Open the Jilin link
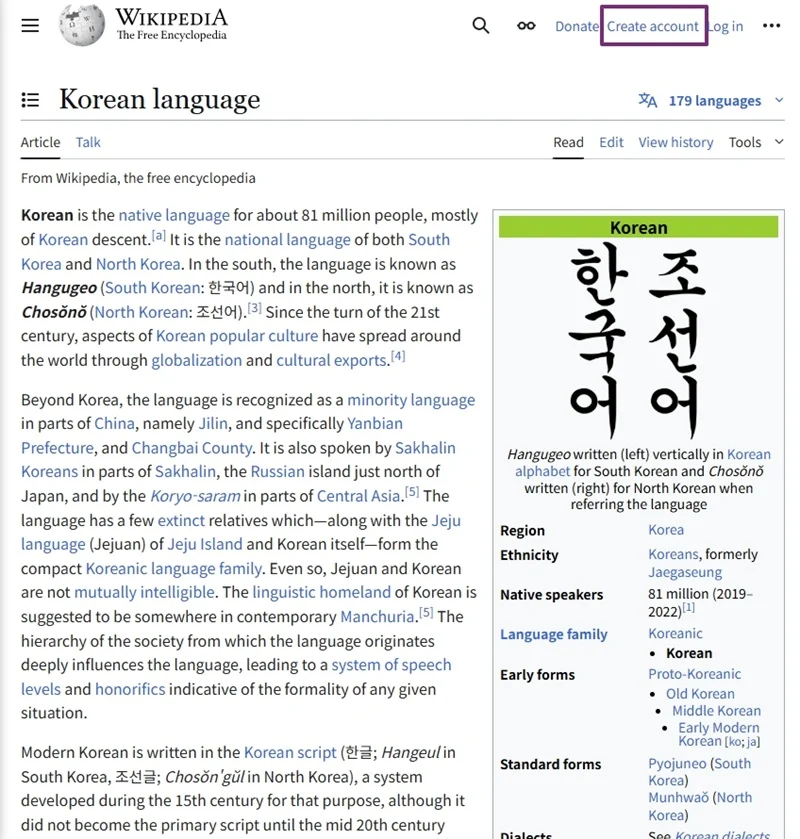The height and width of the screenshot is (839, 800). point(213,424)
